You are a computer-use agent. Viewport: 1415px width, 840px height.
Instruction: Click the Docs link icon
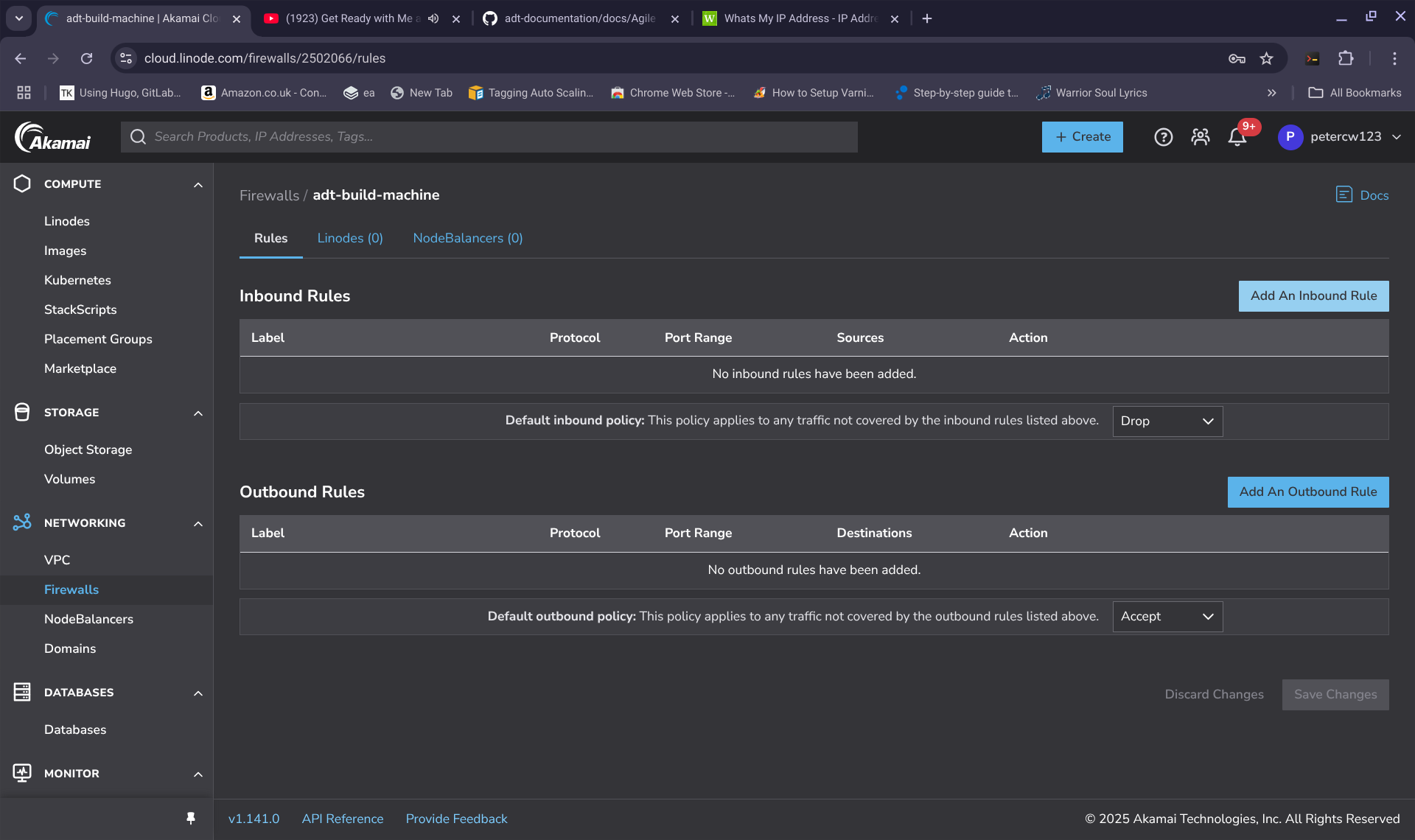1344,195
